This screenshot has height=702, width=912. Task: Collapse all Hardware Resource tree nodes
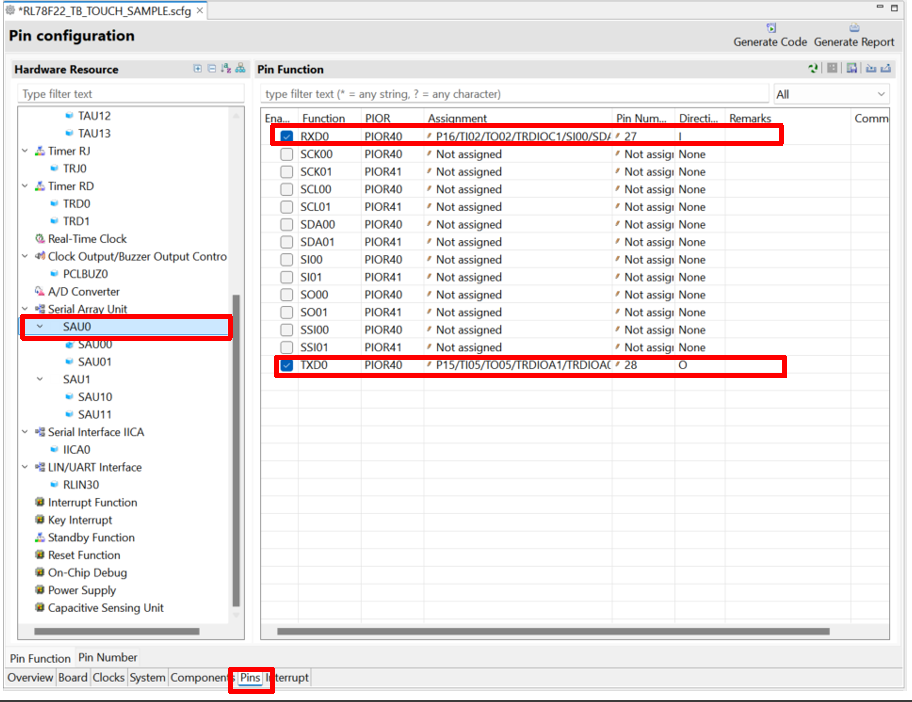tap(212, 69)
